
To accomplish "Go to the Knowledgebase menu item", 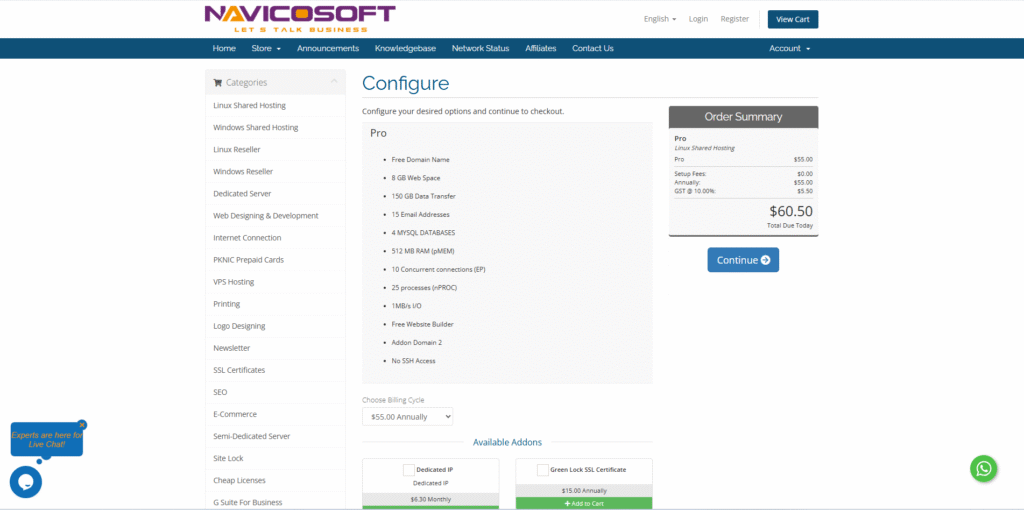I will [405, 48].
